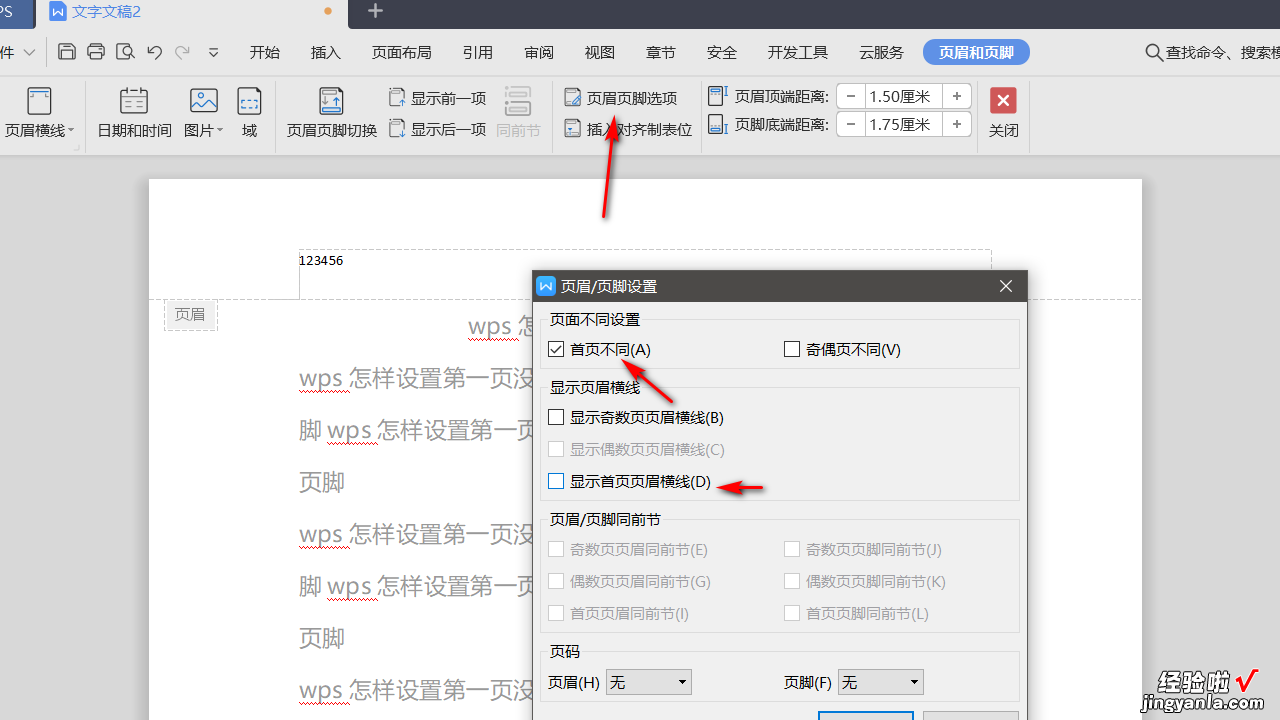The image size is (1280, 720).
Task: Open new tab with plus icon
Action: (375, 11)
